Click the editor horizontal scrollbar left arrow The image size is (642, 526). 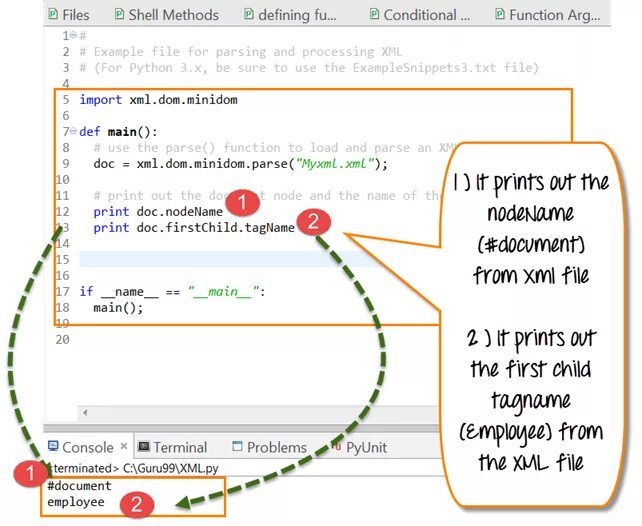pos(85,412)
